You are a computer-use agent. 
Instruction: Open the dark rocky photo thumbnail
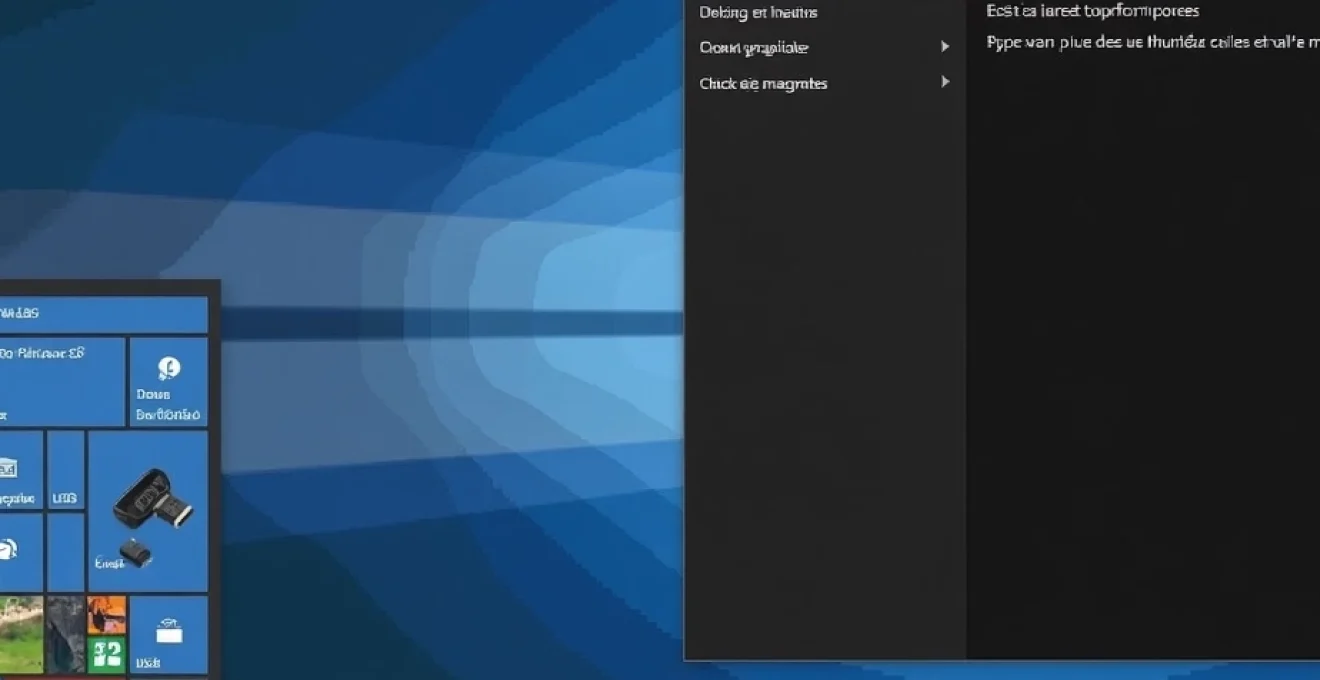(x=66, y=635)
